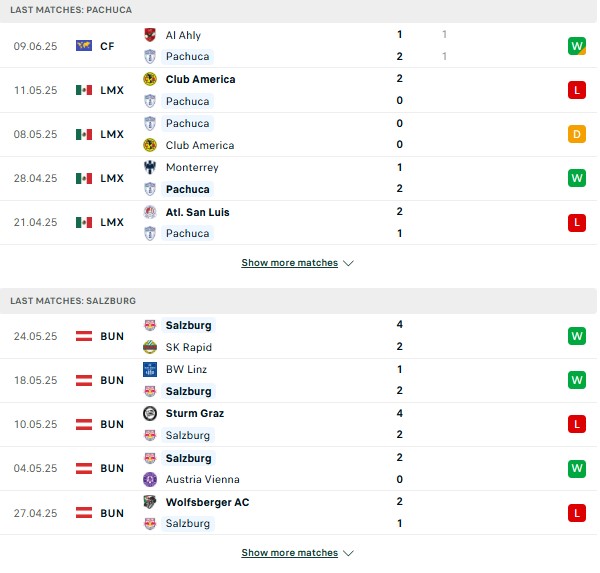This screenshot has height=573, width=600.
Task: Open the Club America team name on 11.05.25
Action: click(x=201, y=79)
